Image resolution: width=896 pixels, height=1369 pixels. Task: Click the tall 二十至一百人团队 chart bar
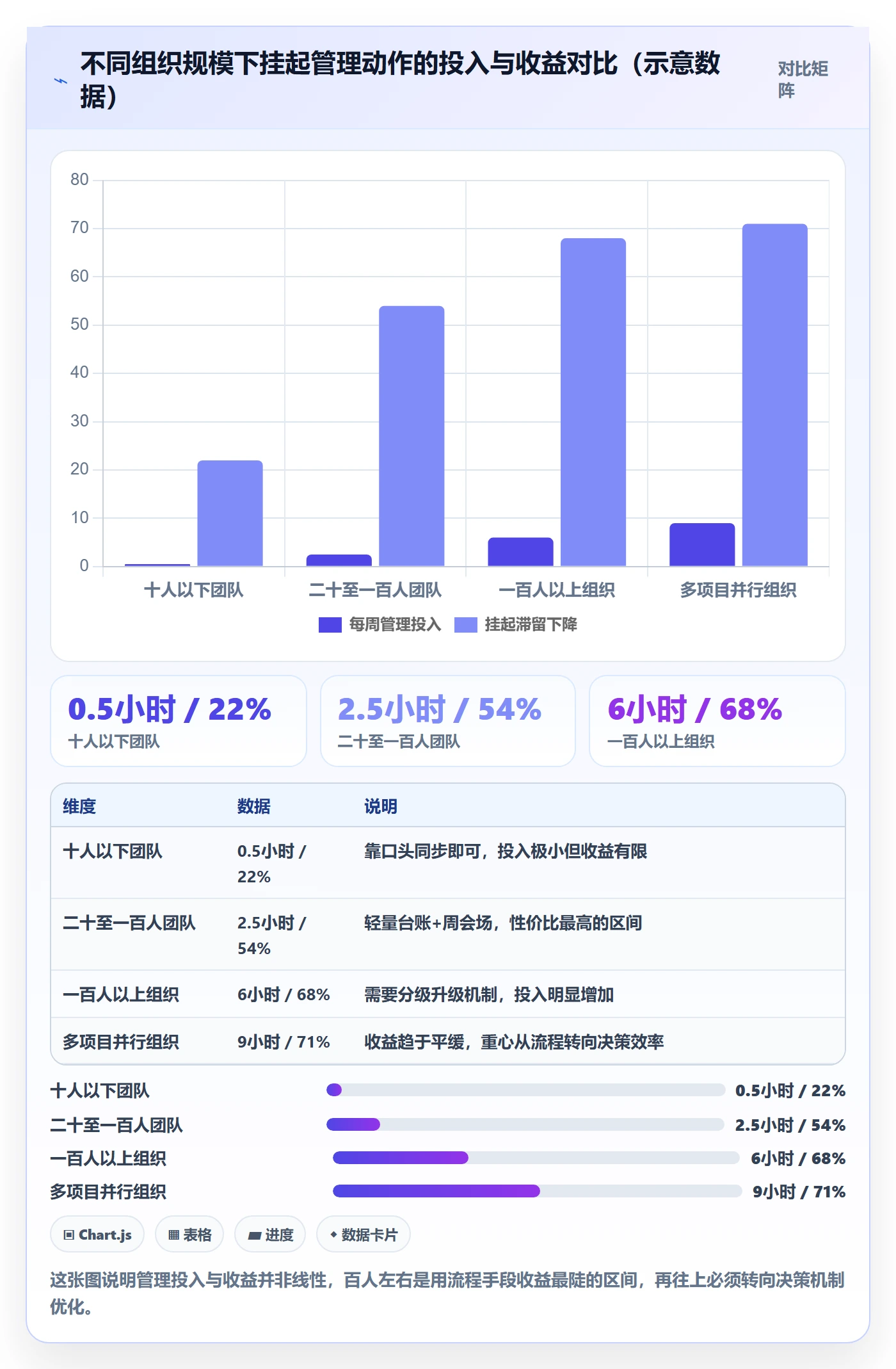coord(412,436)
